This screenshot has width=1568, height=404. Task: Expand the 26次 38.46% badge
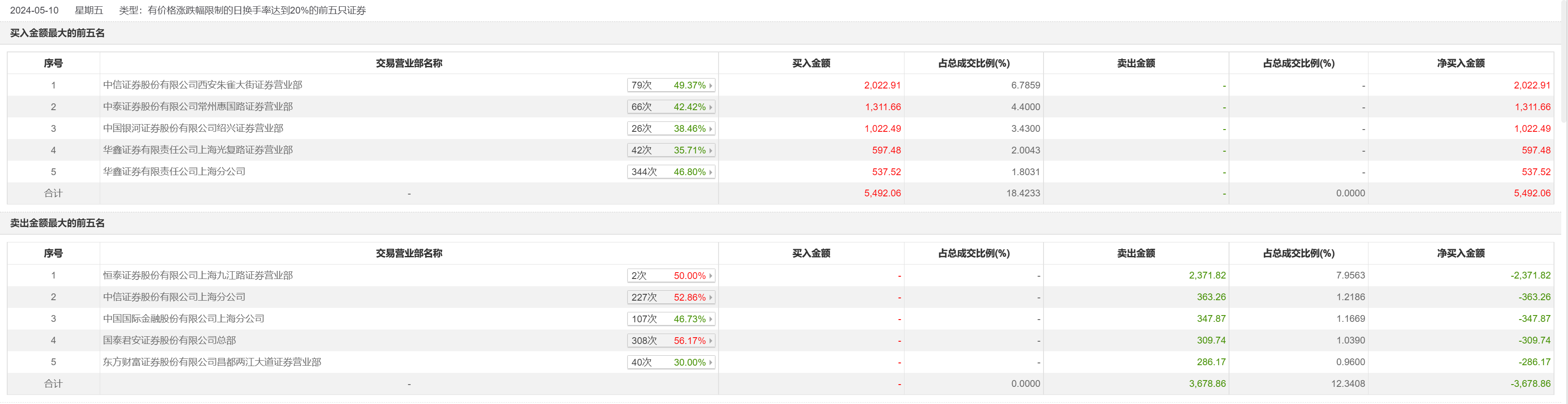point(671,128)
